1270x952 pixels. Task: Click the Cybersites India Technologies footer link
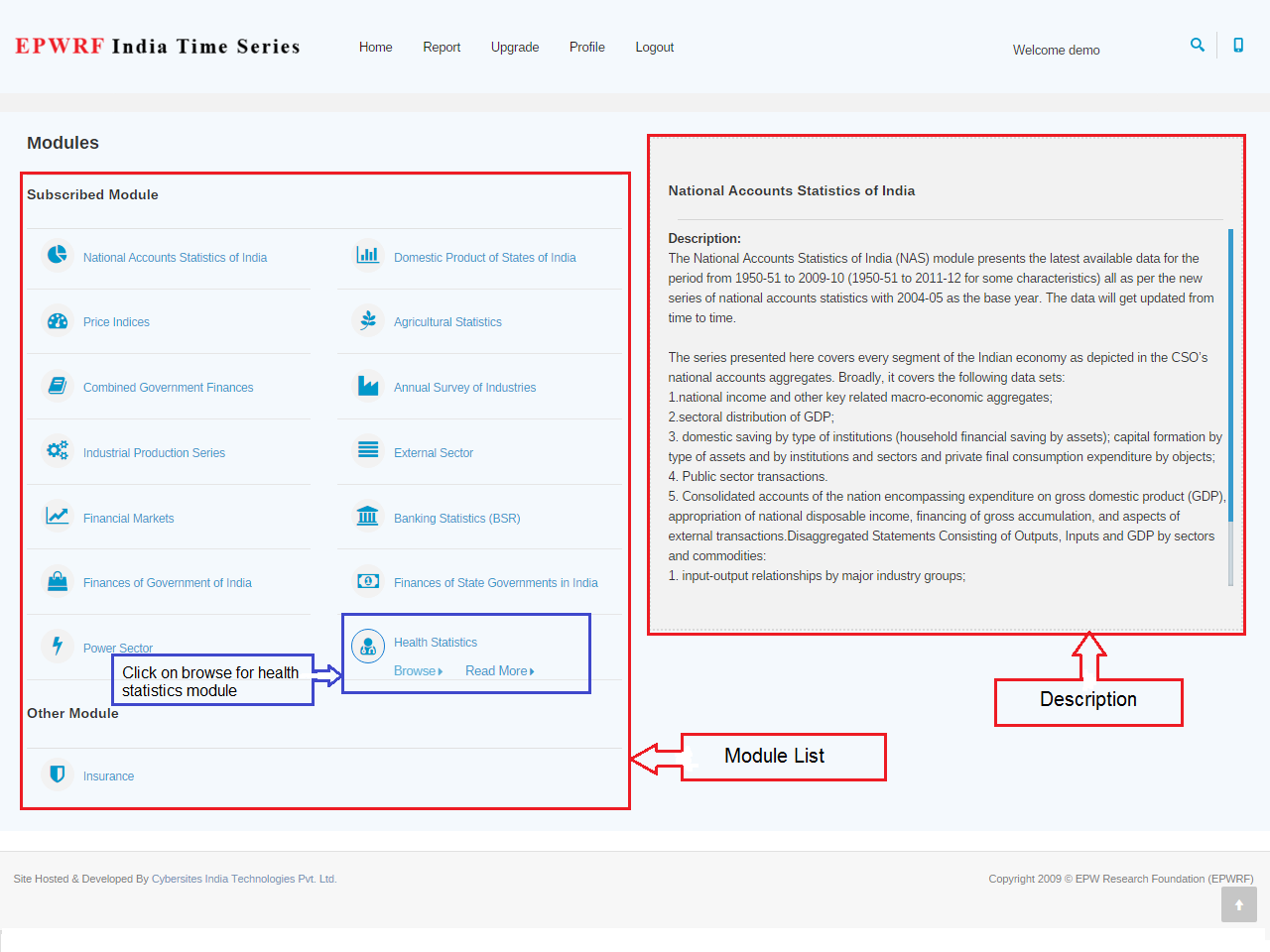click(x=244, y=879)
